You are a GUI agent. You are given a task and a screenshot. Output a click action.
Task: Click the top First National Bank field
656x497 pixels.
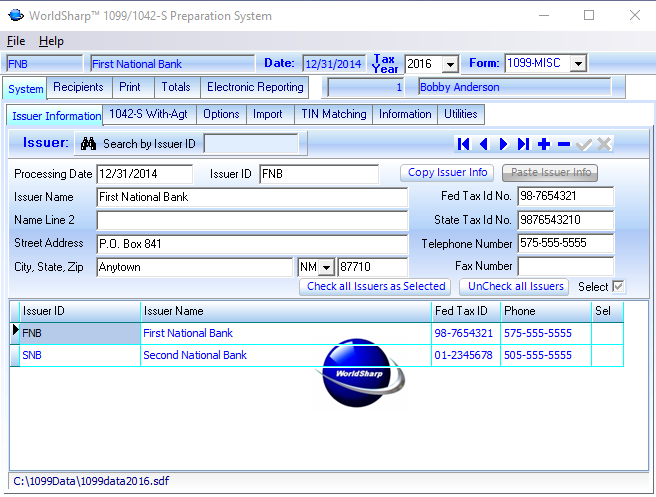click(x=172, y=64)
